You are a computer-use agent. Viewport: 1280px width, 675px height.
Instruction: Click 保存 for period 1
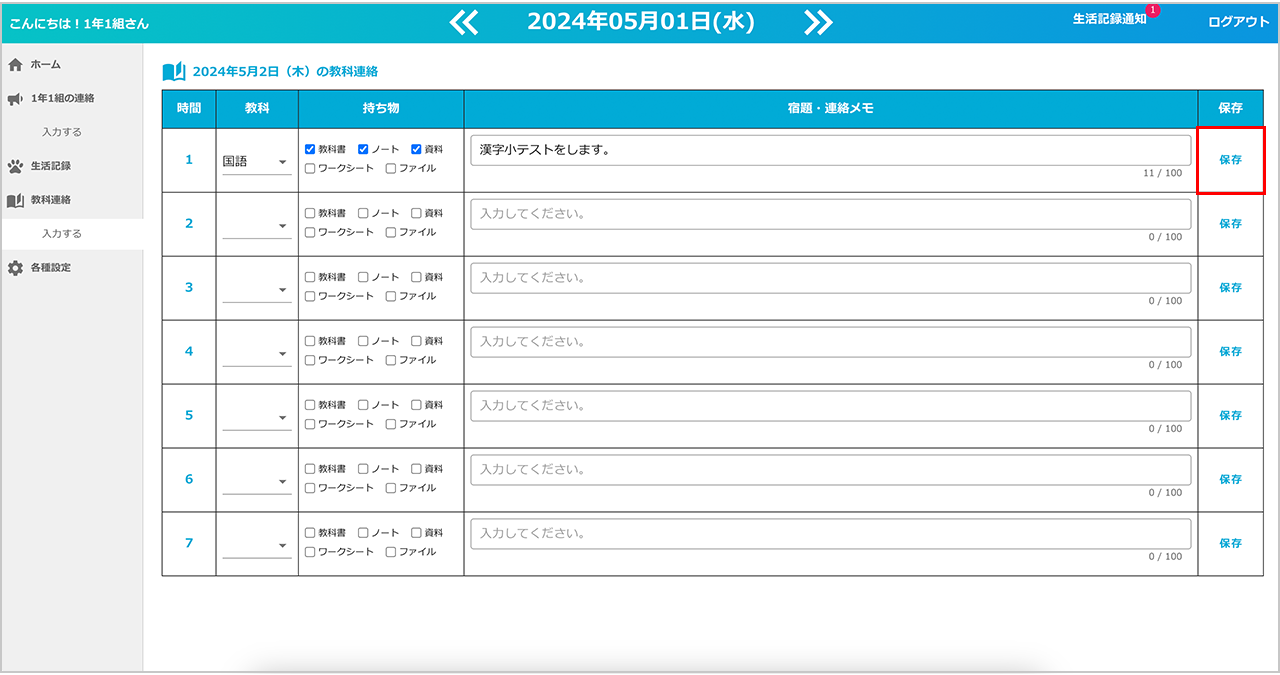coord(1230,160)
